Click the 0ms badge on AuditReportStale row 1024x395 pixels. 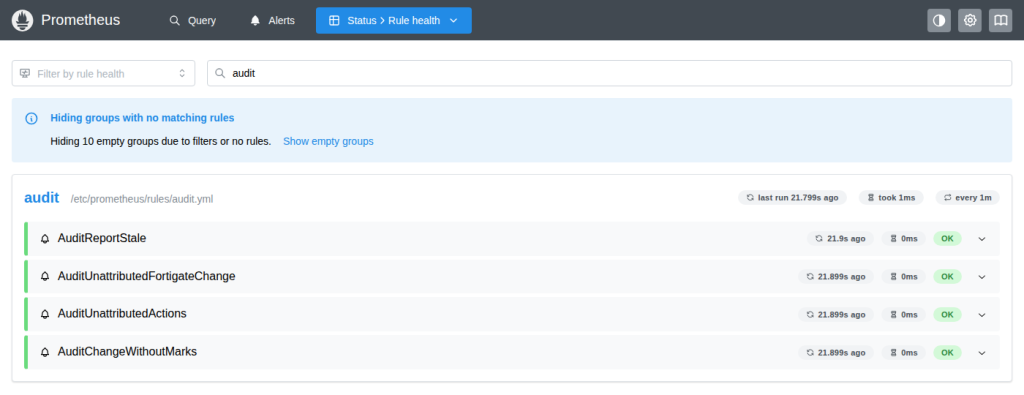coord(903,238)
